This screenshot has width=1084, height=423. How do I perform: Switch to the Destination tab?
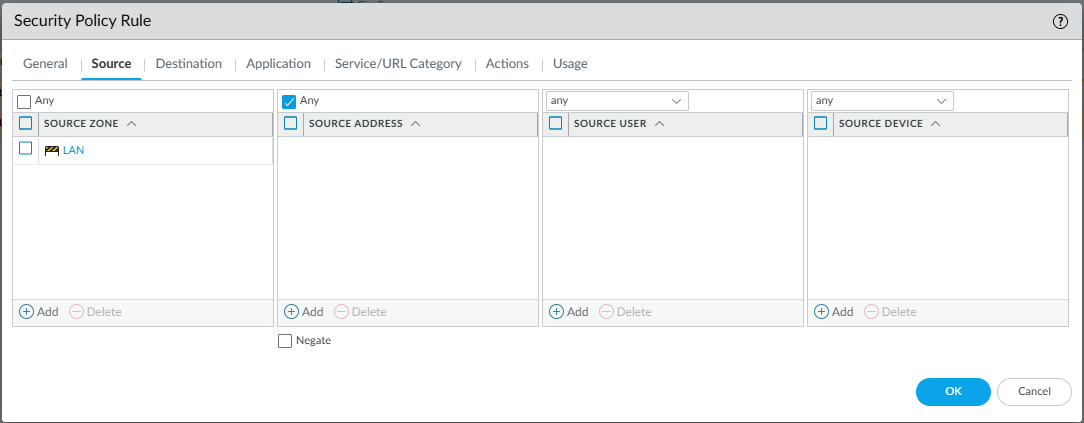click(x=188, y=64)
